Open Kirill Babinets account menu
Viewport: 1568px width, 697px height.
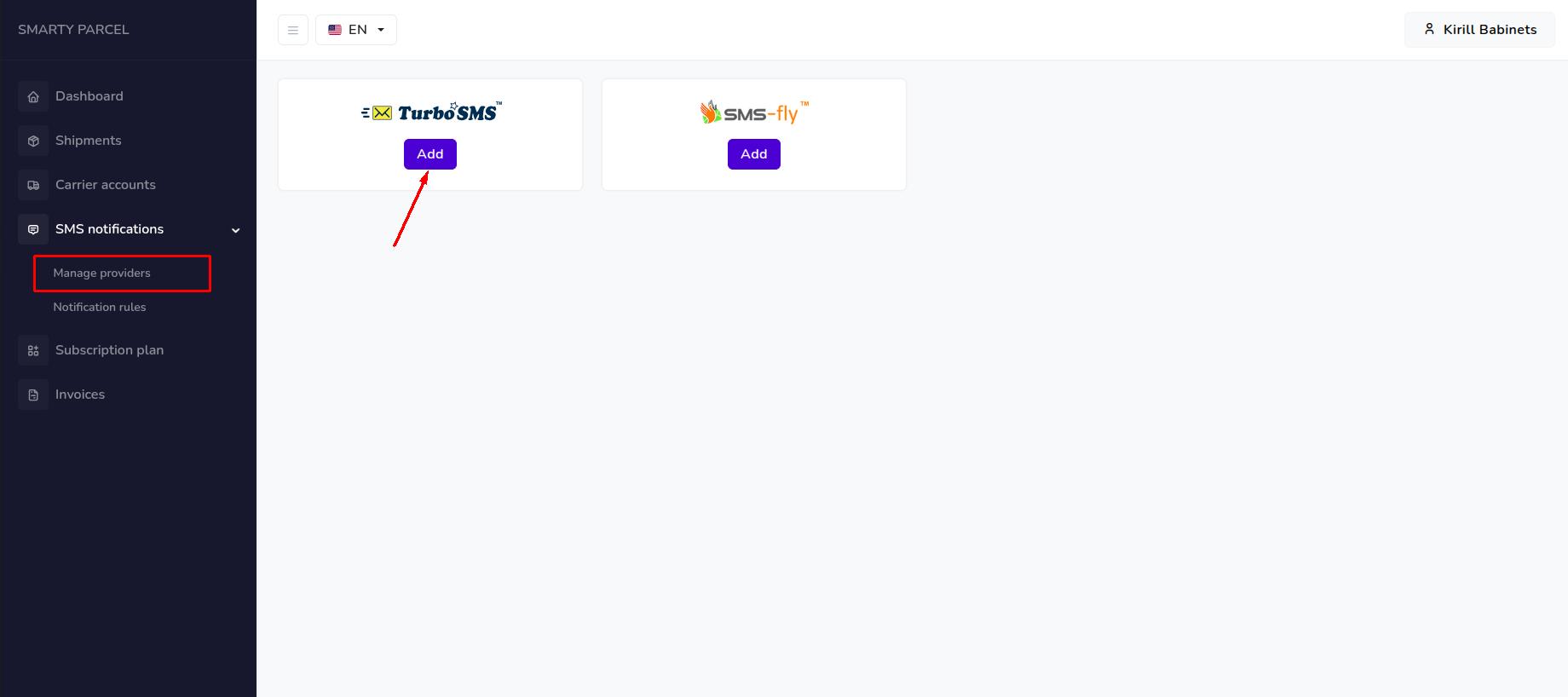[x=1489, y=30]
